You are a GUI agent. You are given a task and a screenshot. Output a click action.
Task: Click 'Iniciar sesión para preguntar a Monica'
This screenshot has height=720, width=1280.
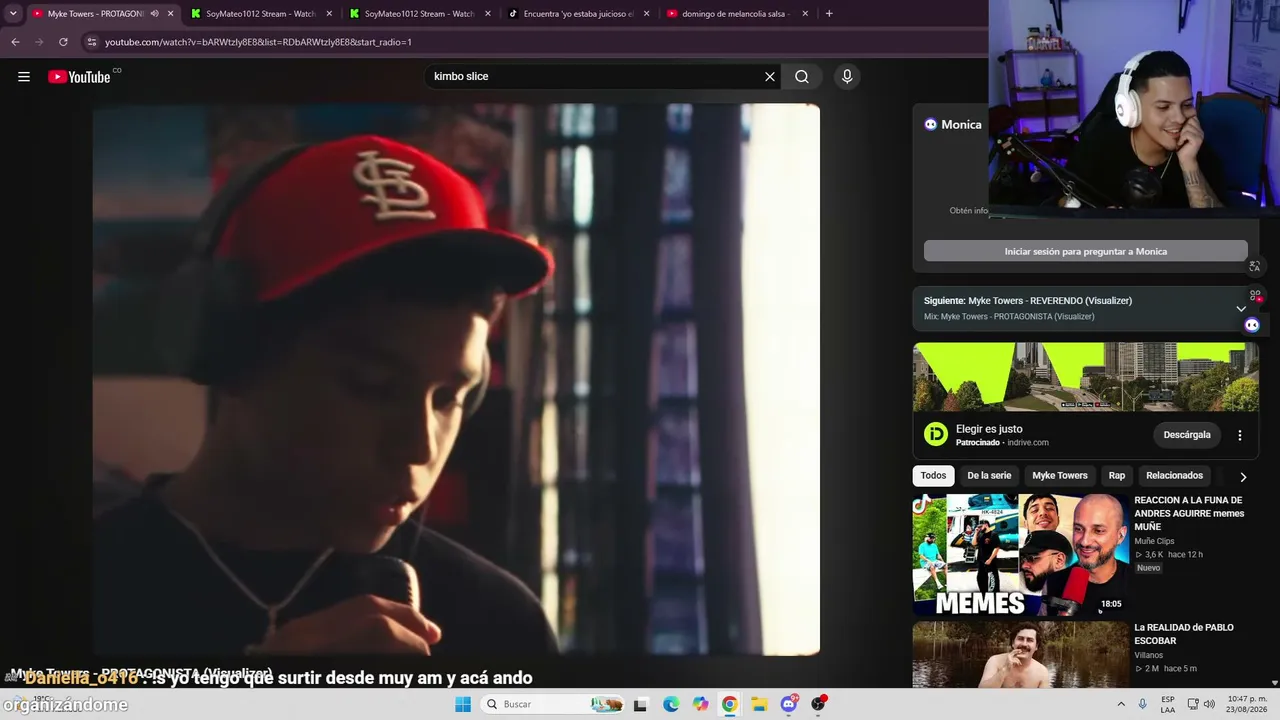tap(1085, 251)
